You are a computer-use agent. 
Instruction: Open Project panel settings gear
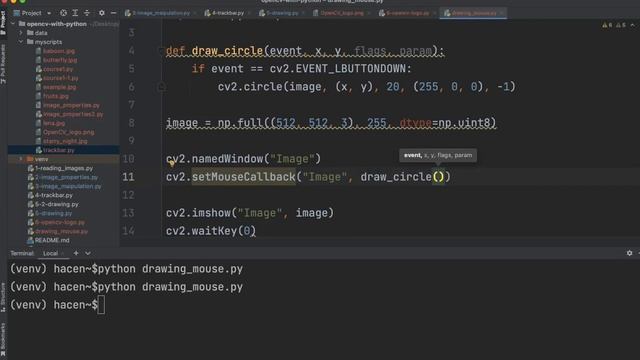102,13
